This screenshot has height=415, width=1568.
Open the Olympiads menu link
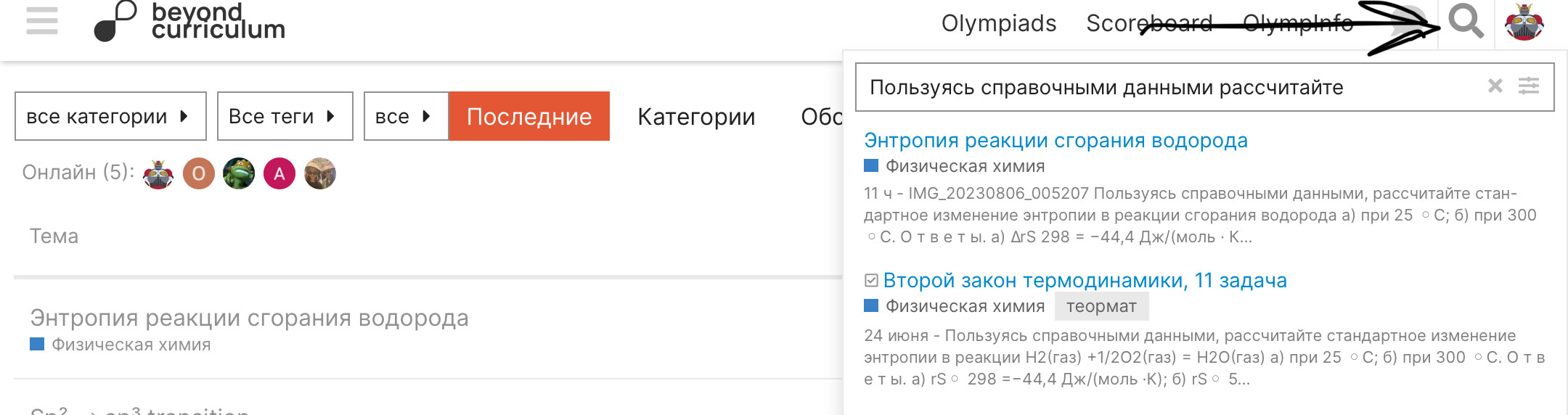click(999, 24)
